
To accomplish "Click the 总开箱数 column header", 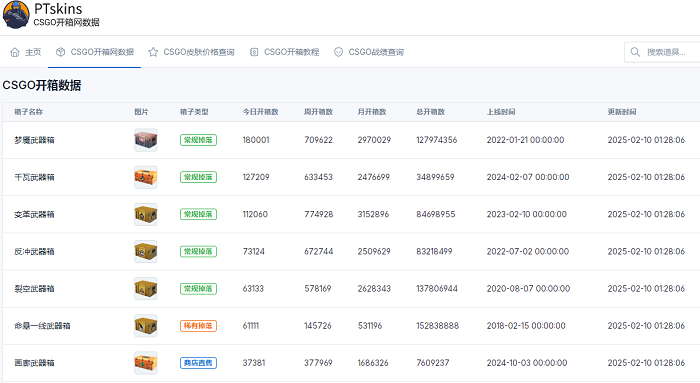I will click(x=431, y=112).
